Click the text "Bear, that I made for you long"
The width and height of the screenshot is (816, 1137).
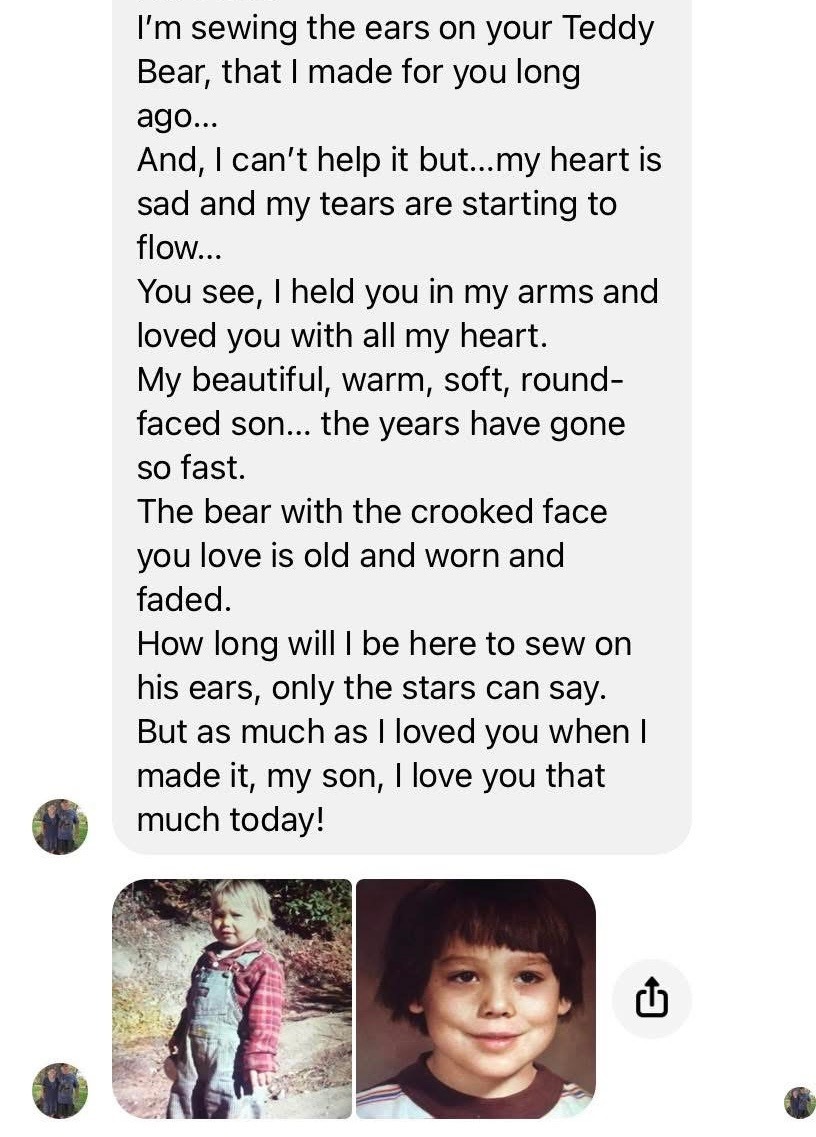point(358,72)
